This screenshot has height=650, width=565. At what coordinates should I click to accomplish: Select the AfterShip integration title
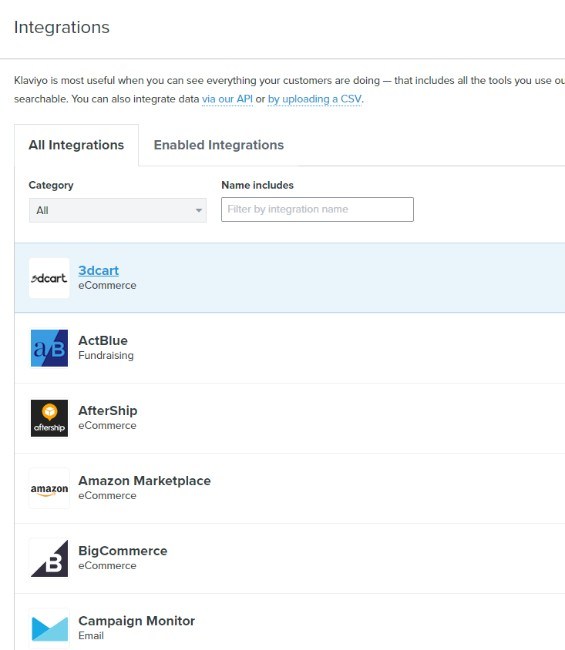(108, 410)
